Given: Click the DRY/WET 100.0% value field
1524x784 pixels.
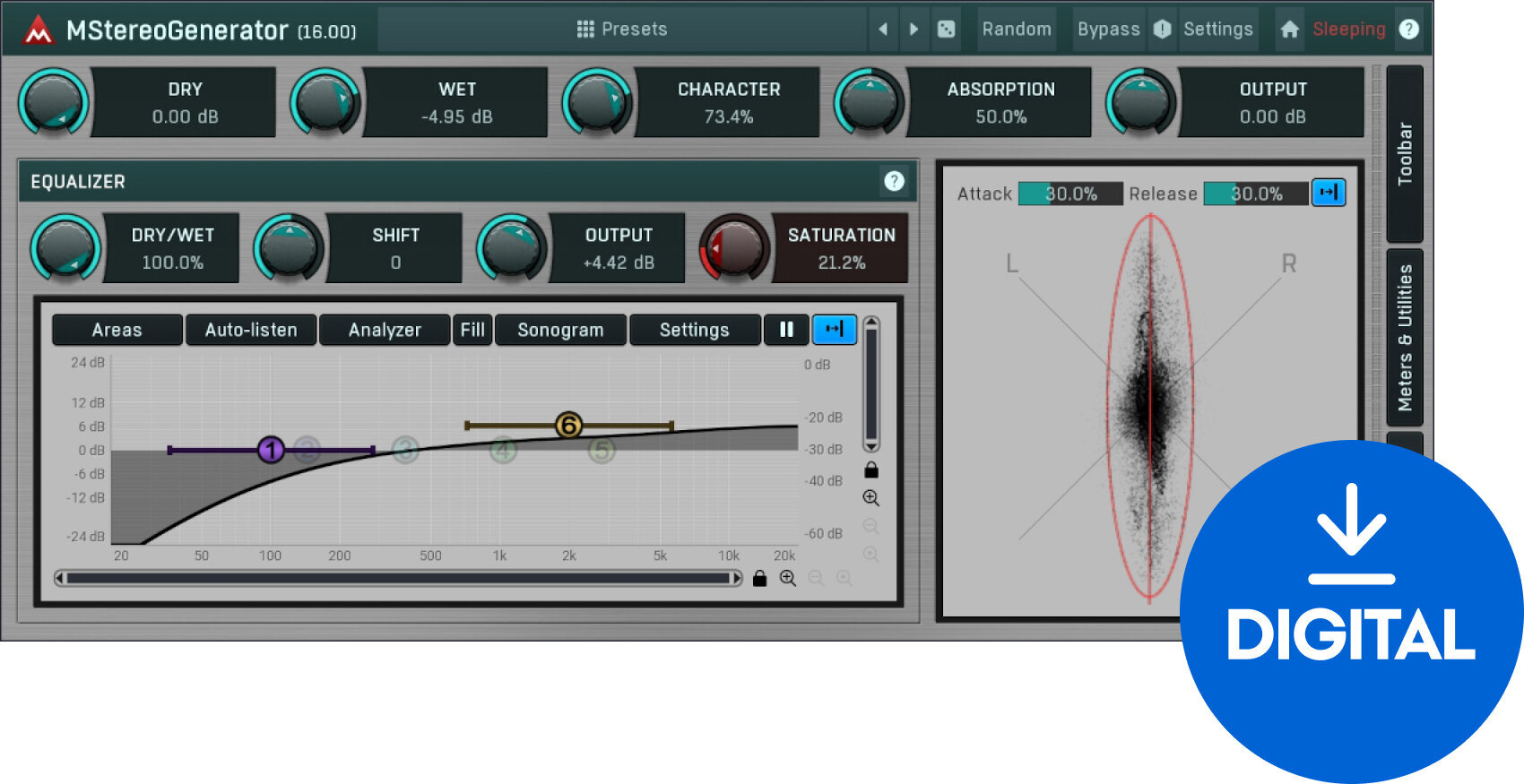Looking at the screenshot, I should click(x=172, y=248).
